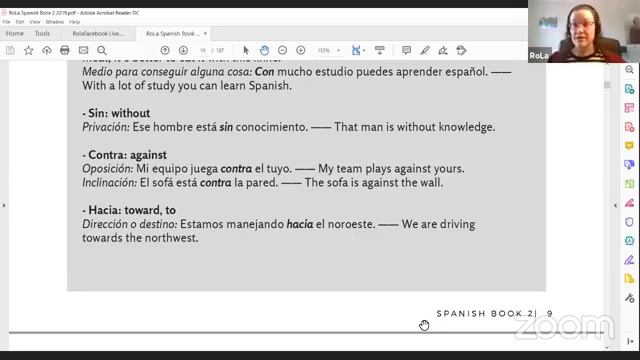Send the file by email icon
This screenshot has height=360, width=640.
click(x=83, y=50)
